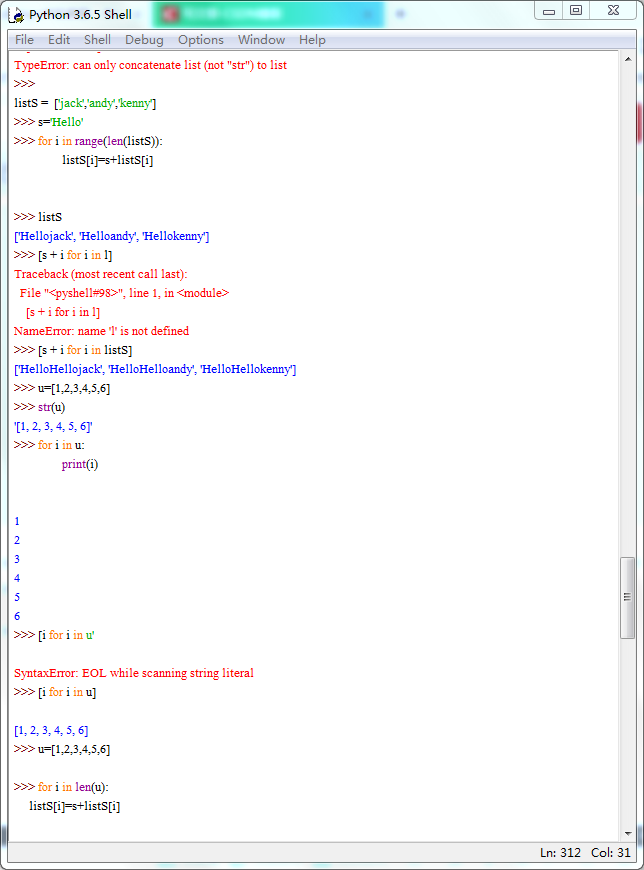Screen dimensions: 644x870
Task: Click the 'Col: 31' status bar entry
Action: click(x=611, y=853)
